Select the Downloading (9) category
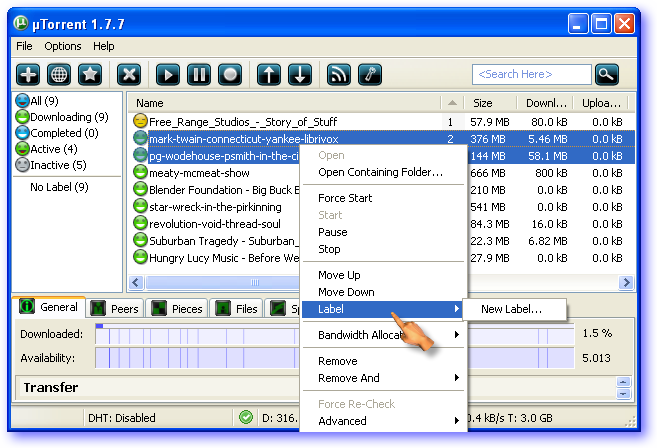The height and width of the screenshot is (448, 657). coord(62,117)
